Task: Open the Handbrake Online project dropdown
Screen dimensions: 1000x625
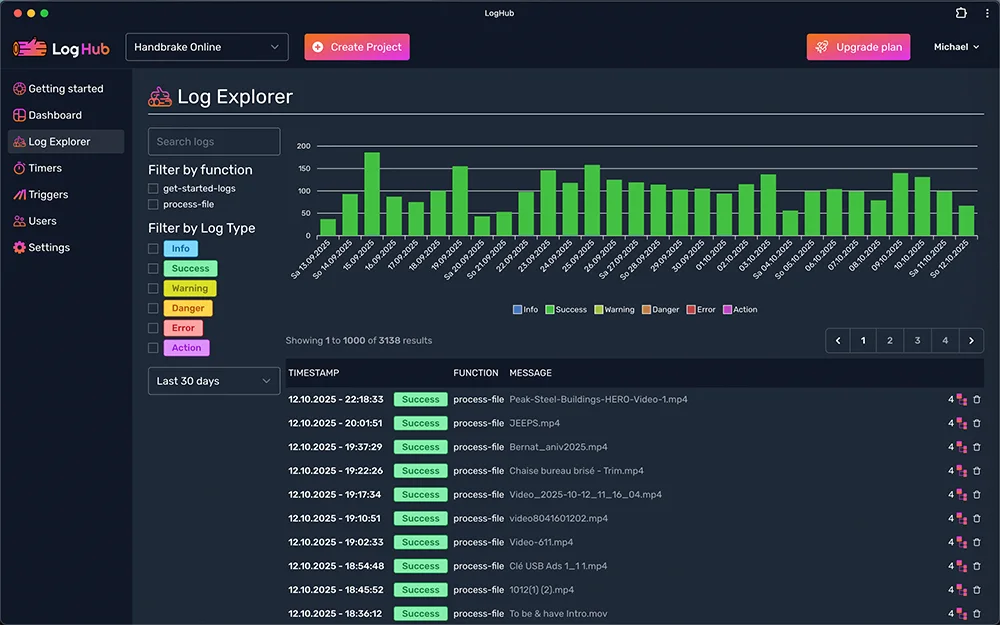Action: (207, 47)
